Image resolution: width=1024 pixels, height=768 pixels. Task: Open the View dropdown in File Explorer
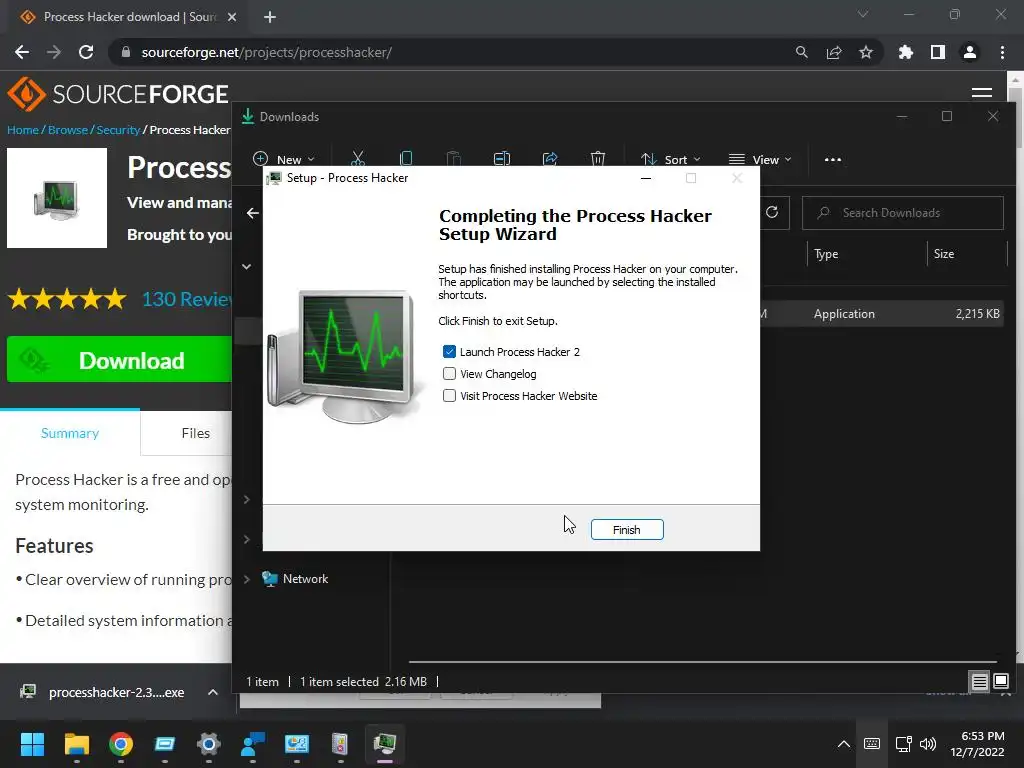coord(760,159)
